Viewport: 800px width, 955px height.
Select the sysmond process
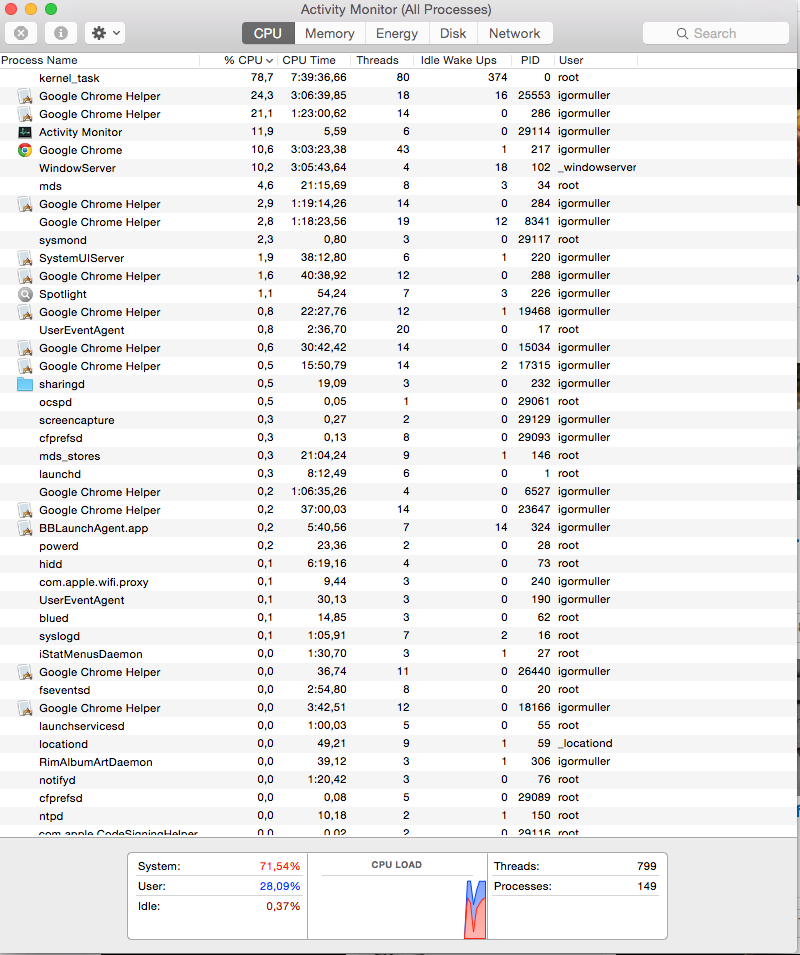pyautogui.click(x=398, y=239)
